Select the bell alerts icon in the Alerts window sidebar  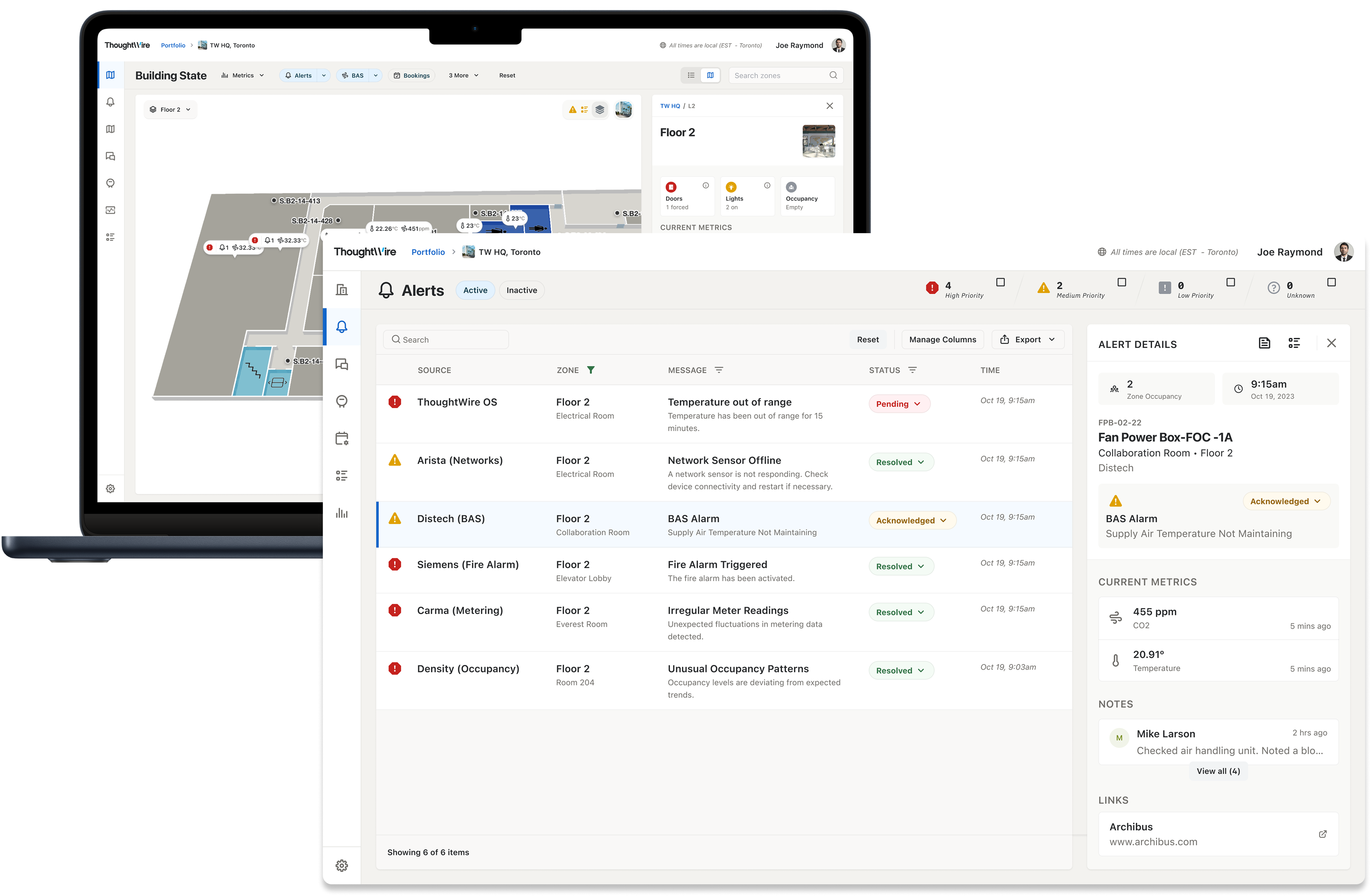(x=341, y=327)
